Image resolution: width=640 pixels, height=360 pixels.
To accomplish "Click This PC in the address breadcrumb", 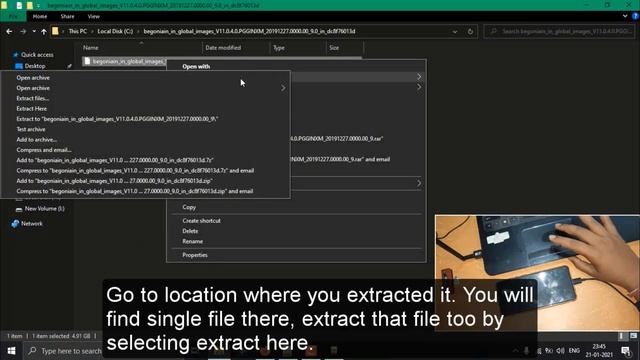I will pyautogui.click(x=78, y=31).
